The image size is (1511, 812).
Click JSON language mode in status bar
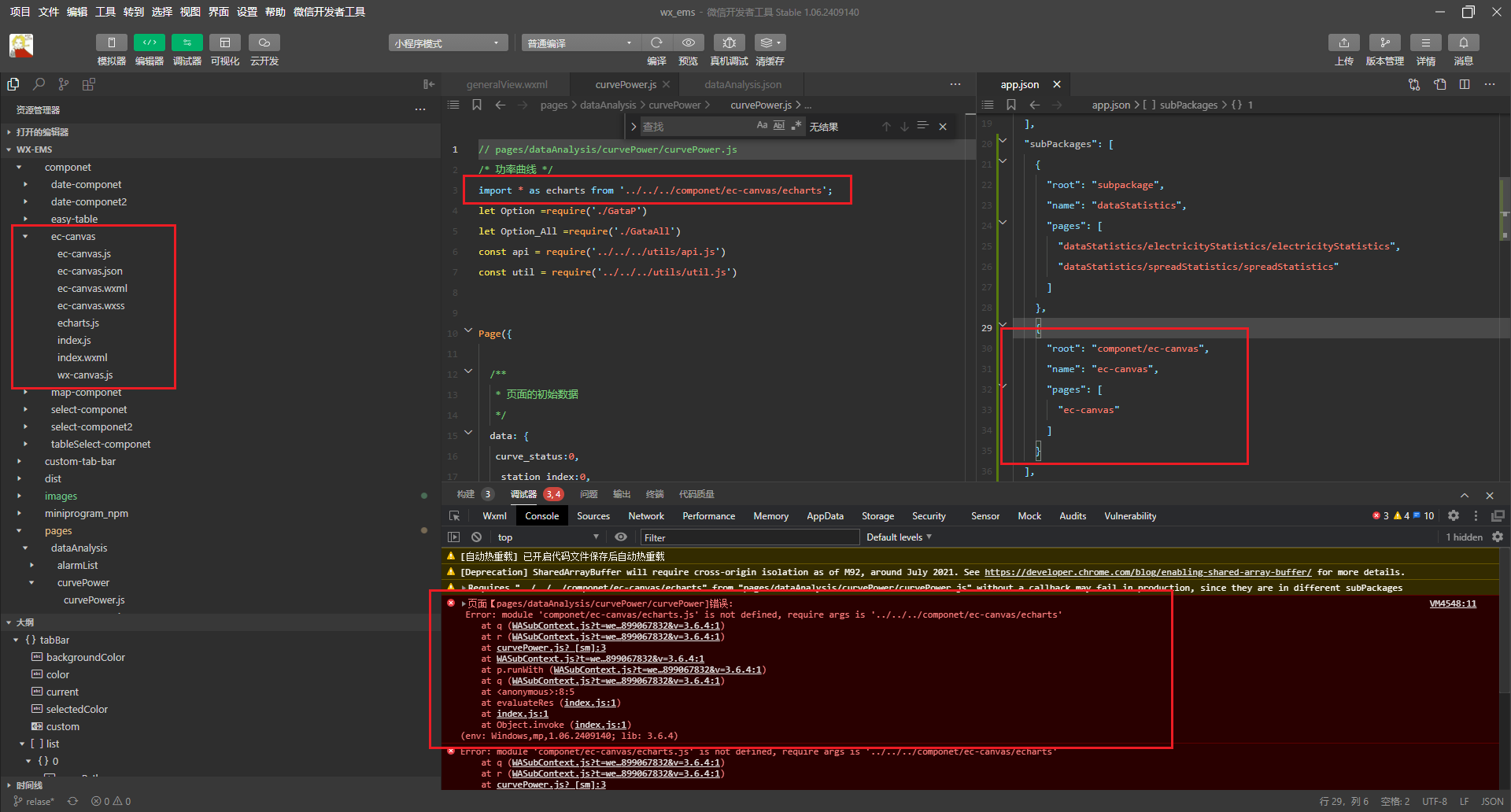click(1492, 801)
